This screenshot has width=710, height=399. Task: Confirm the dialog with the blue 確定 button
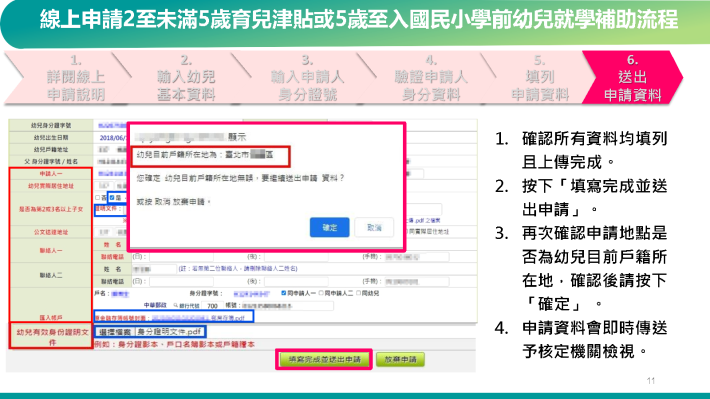329,227
